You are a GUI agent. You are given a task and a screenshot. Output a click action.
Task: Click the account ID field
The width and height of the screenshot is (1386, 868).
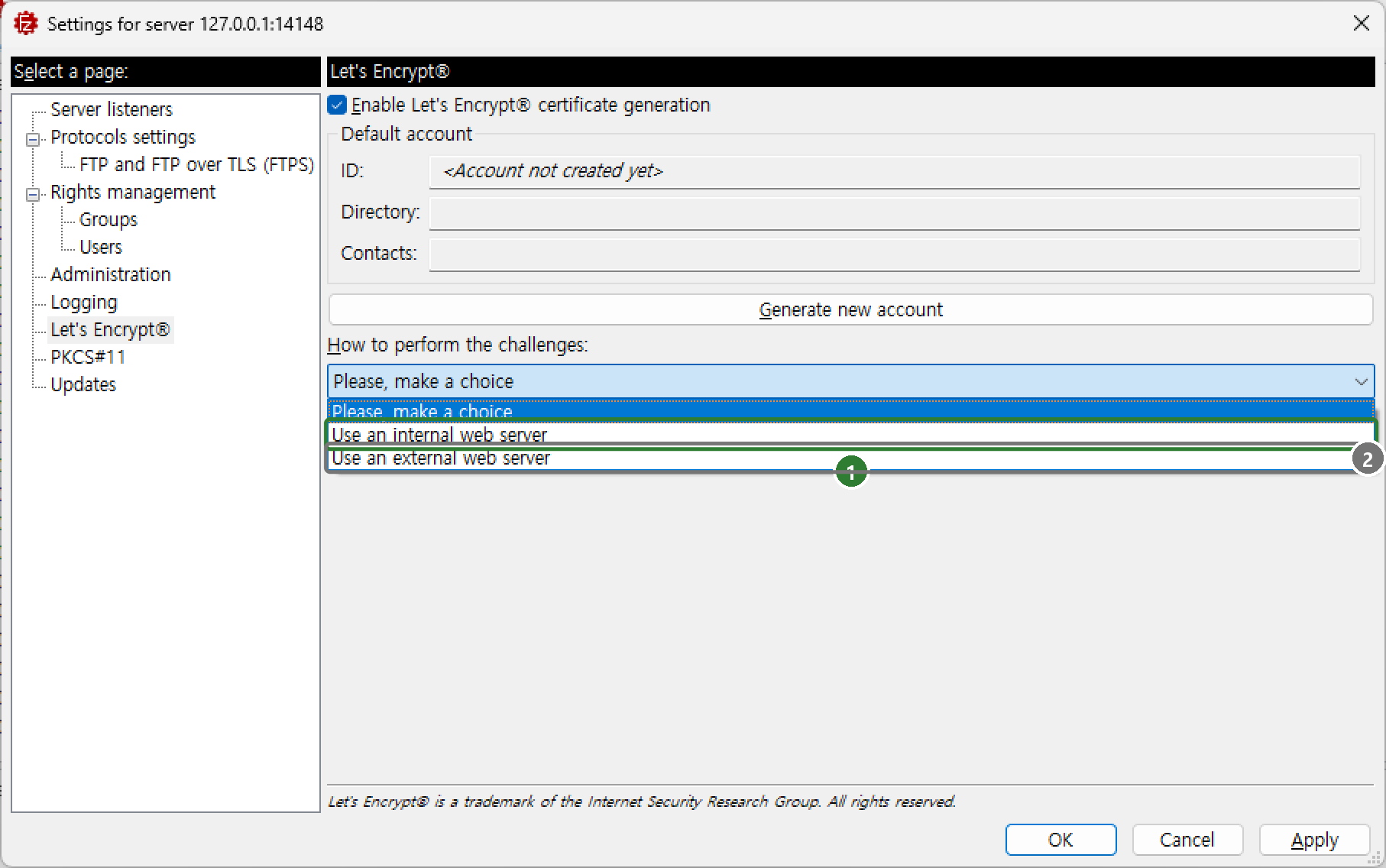[895, 171]
